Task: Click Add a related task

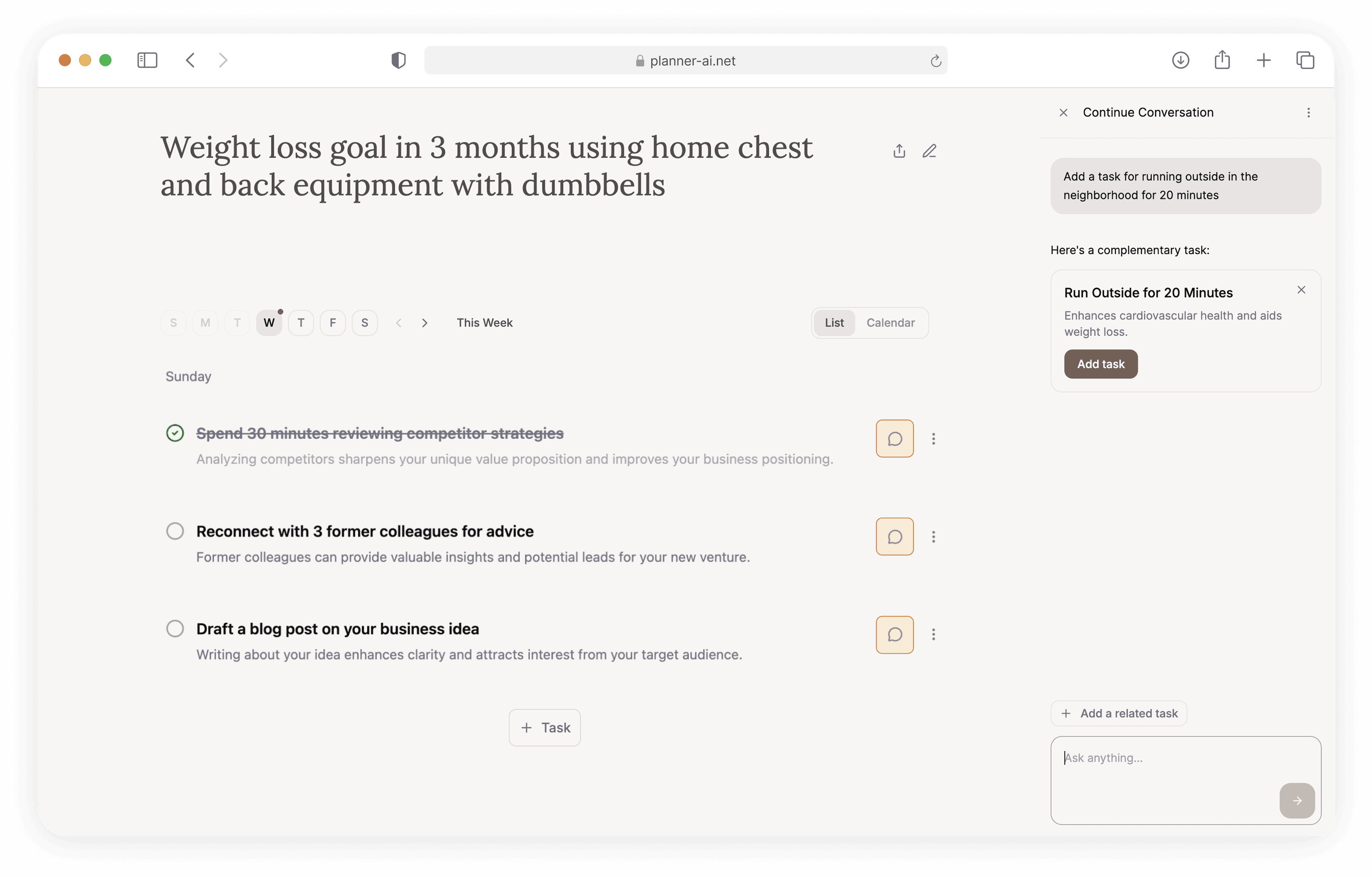Action: tap(1118, 713)
